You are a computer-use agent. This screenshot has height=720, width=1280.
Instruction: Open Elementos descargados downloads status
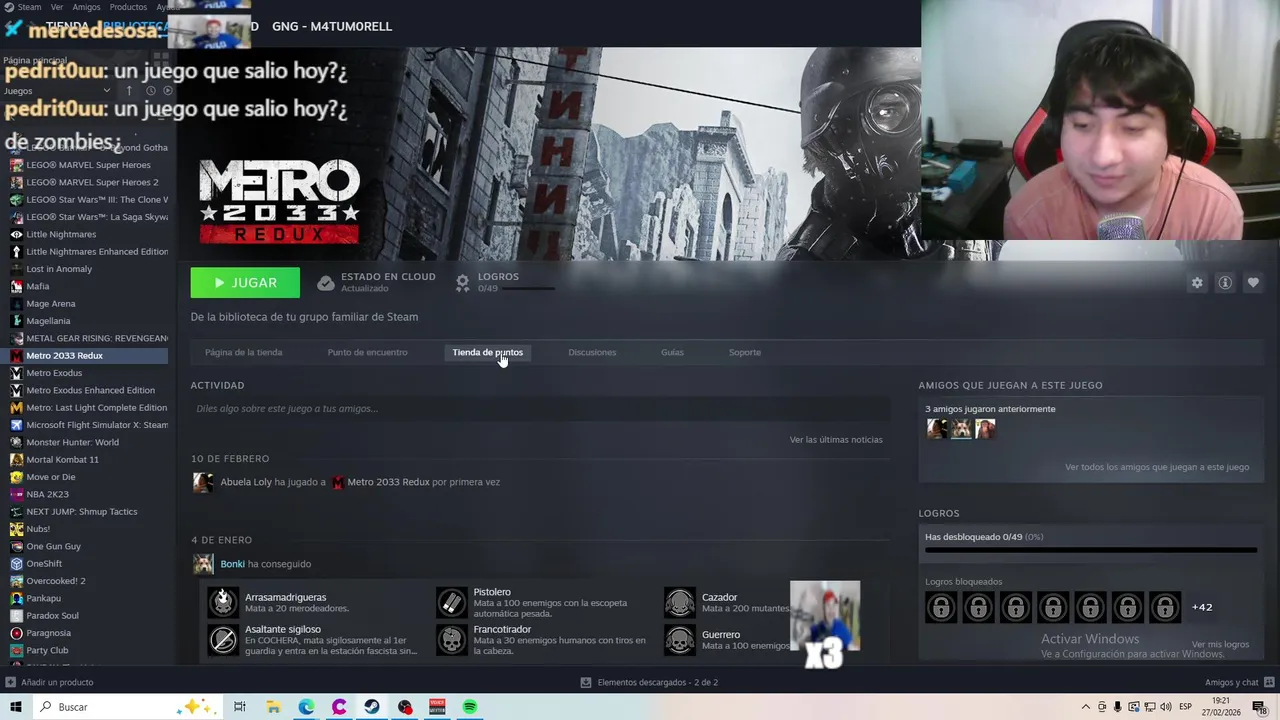(649, 682)
